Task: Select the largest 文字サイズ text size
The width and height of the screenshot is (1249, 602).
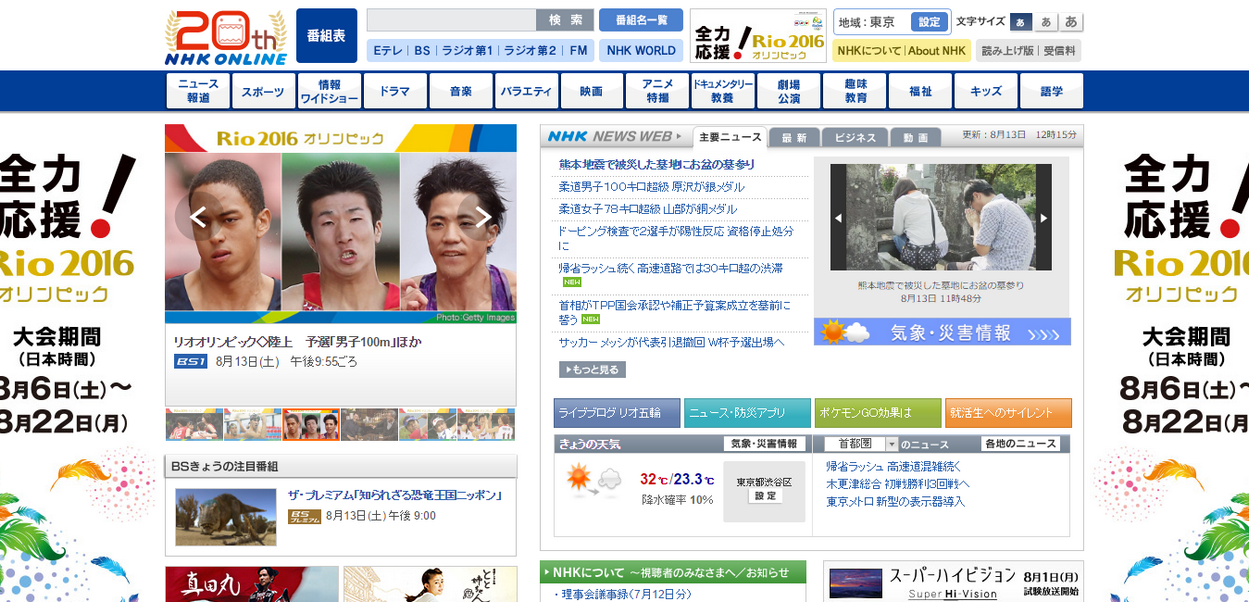Action: 1071,22
